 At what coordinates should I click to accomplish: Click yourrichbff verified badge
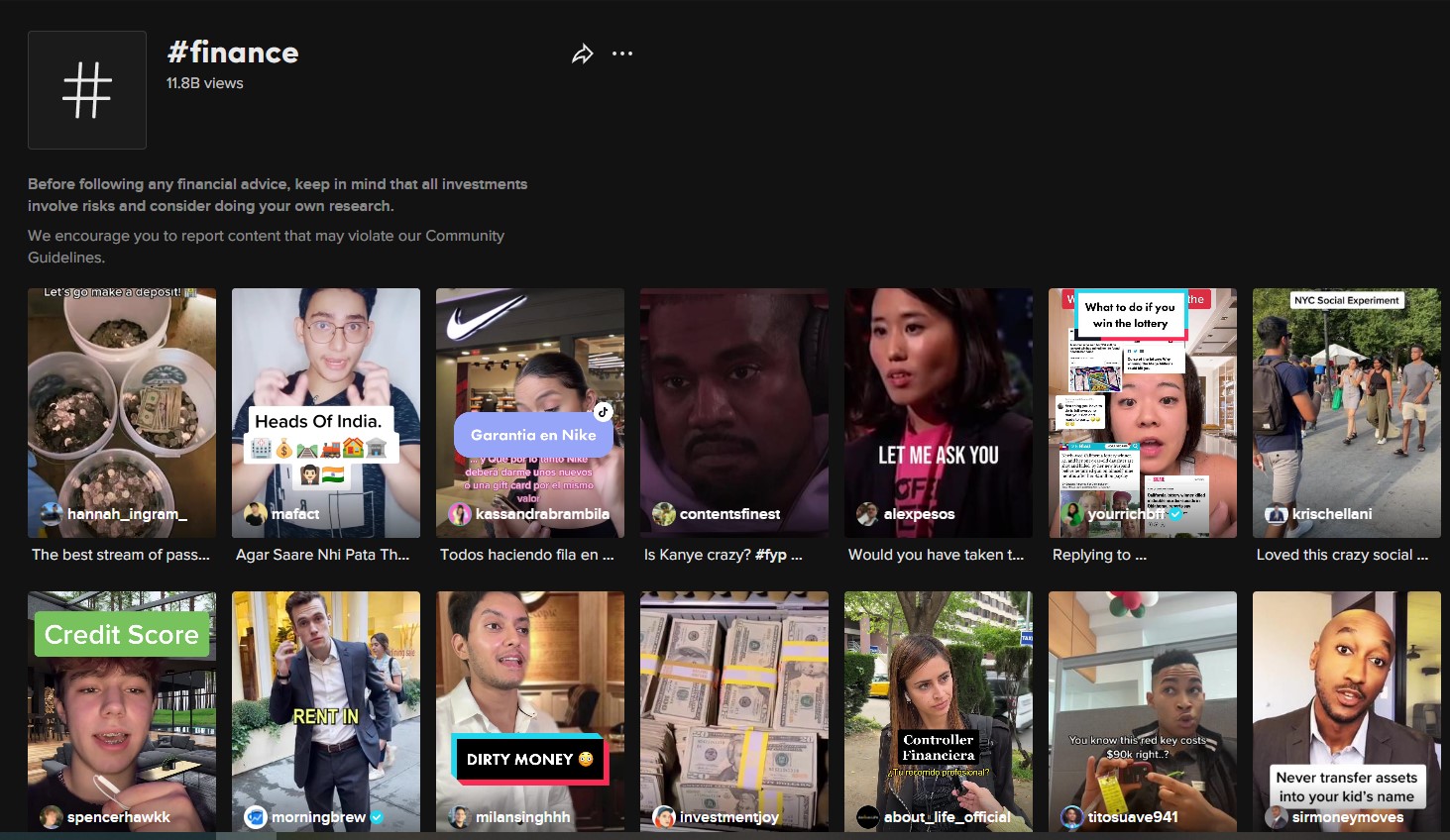point(1175,514)
